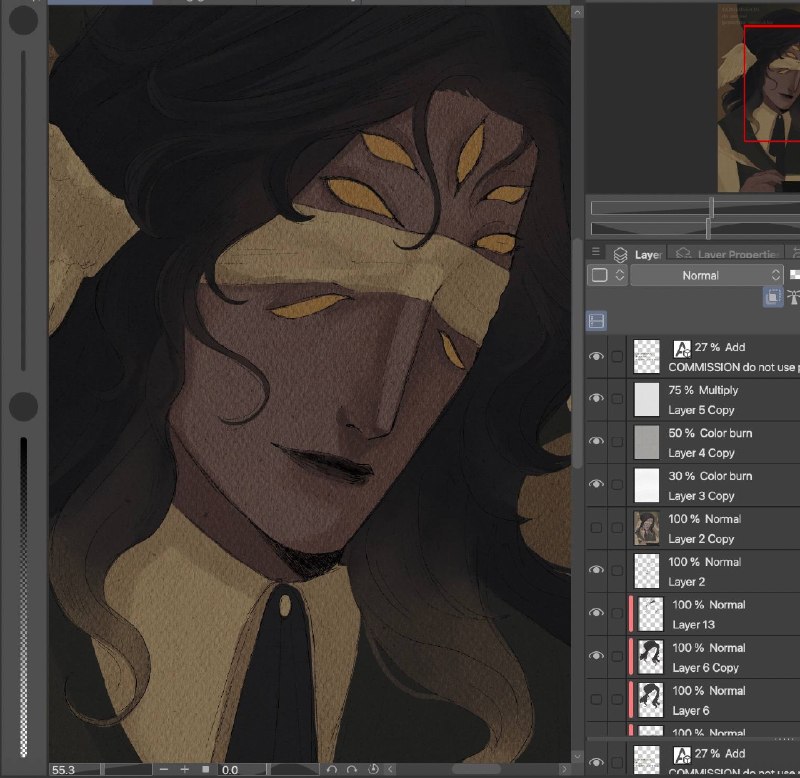Image resolution: width=800 pixels, height=778 pixels.
Task: Rotate canvas right with clockwise arrow
Action: point(352,769)
